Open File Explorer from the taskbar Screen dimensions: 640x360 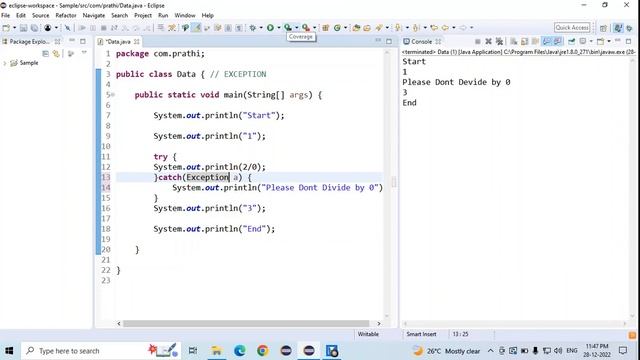pos(216,351)
